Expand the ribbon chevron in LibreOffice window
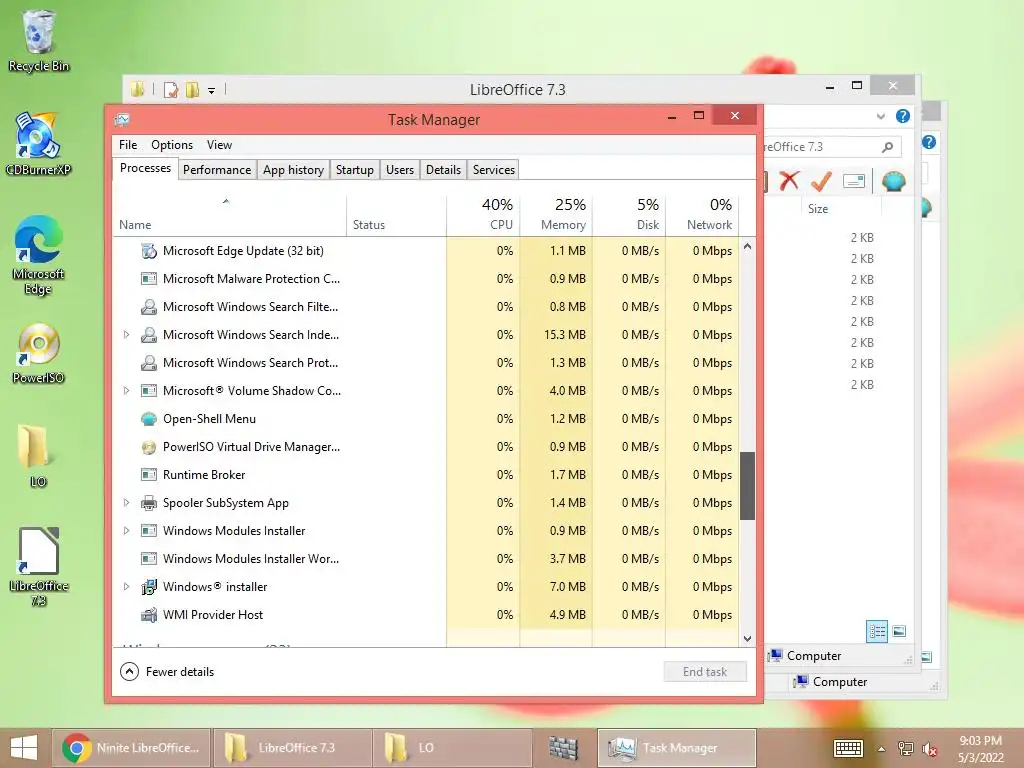Screen dimensions: 1024x768 (880, 116)
